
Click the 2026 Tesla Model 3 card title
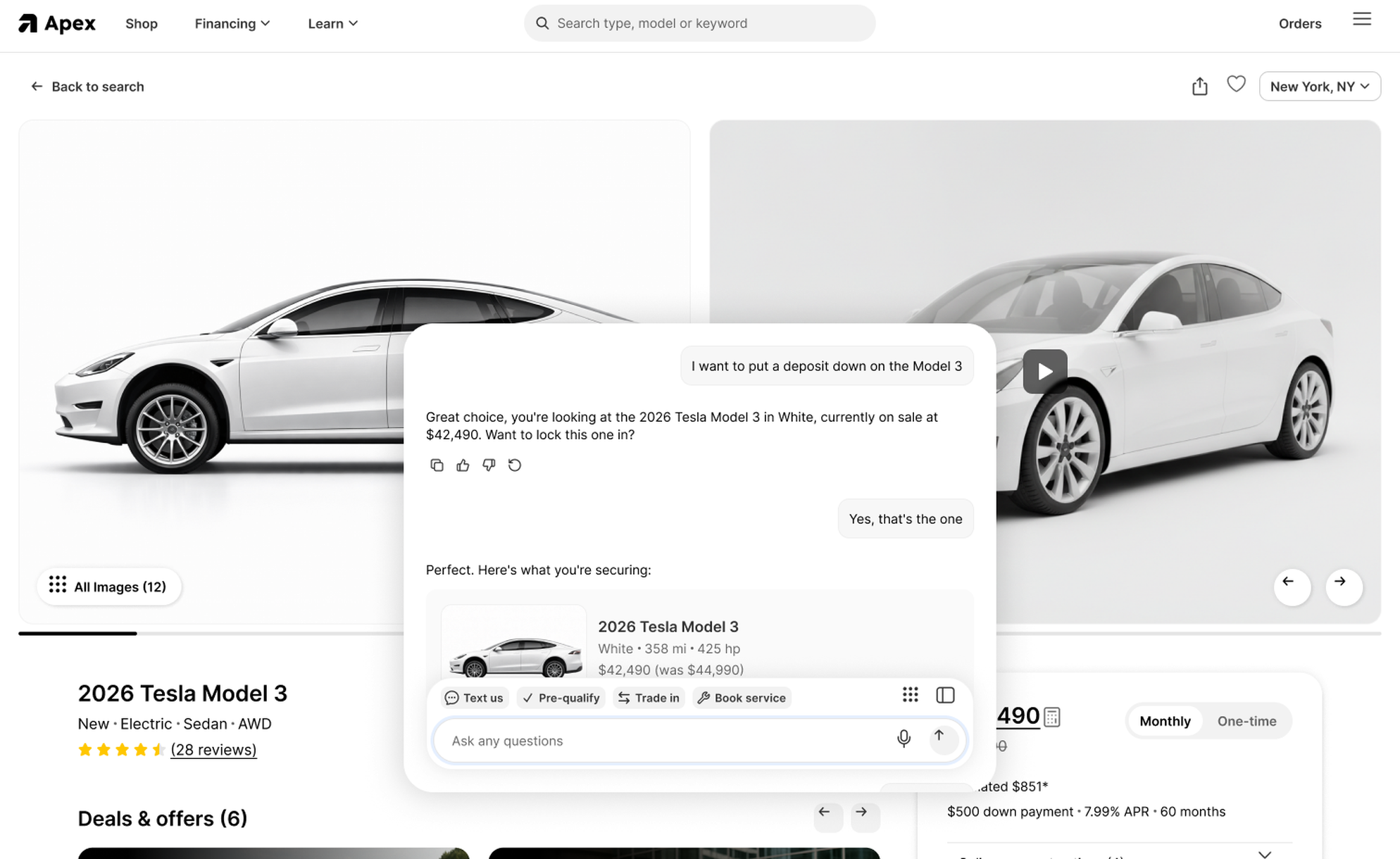click(x=668, y=627)
